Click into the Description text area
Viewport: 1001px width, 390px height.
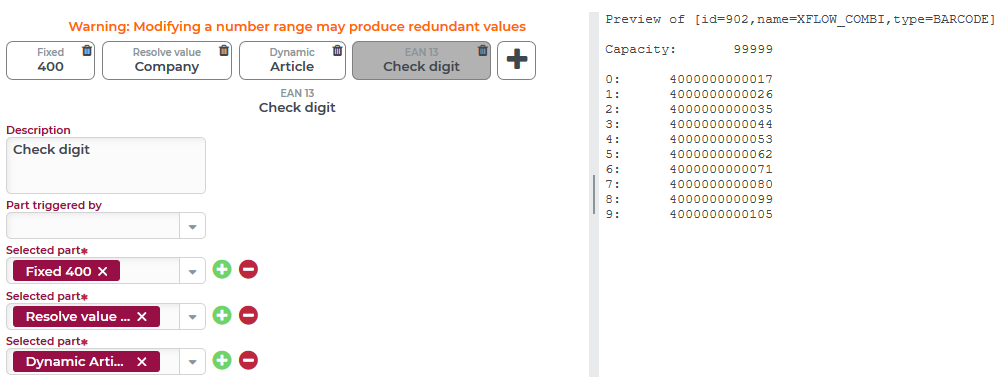click(106, 165)
